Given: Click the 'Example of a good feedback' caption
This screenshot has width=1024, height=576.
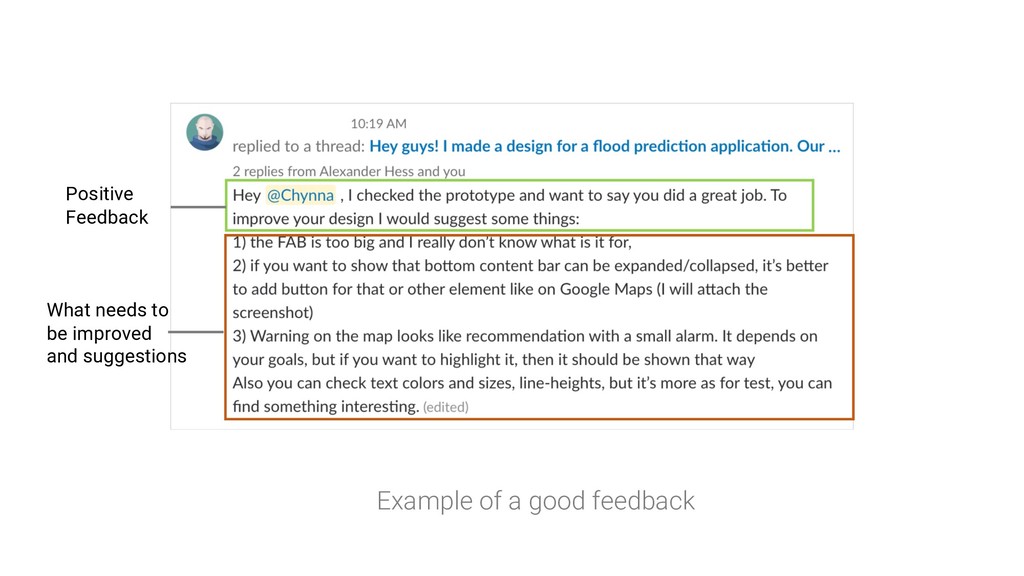Looking at the screenshot, I should coord(535,500).
